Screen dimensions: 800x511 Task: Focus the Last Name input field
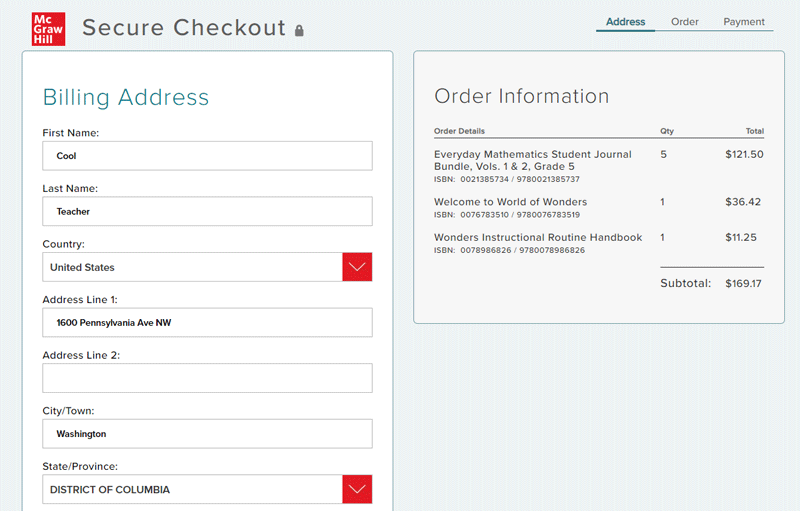point(207,211)
